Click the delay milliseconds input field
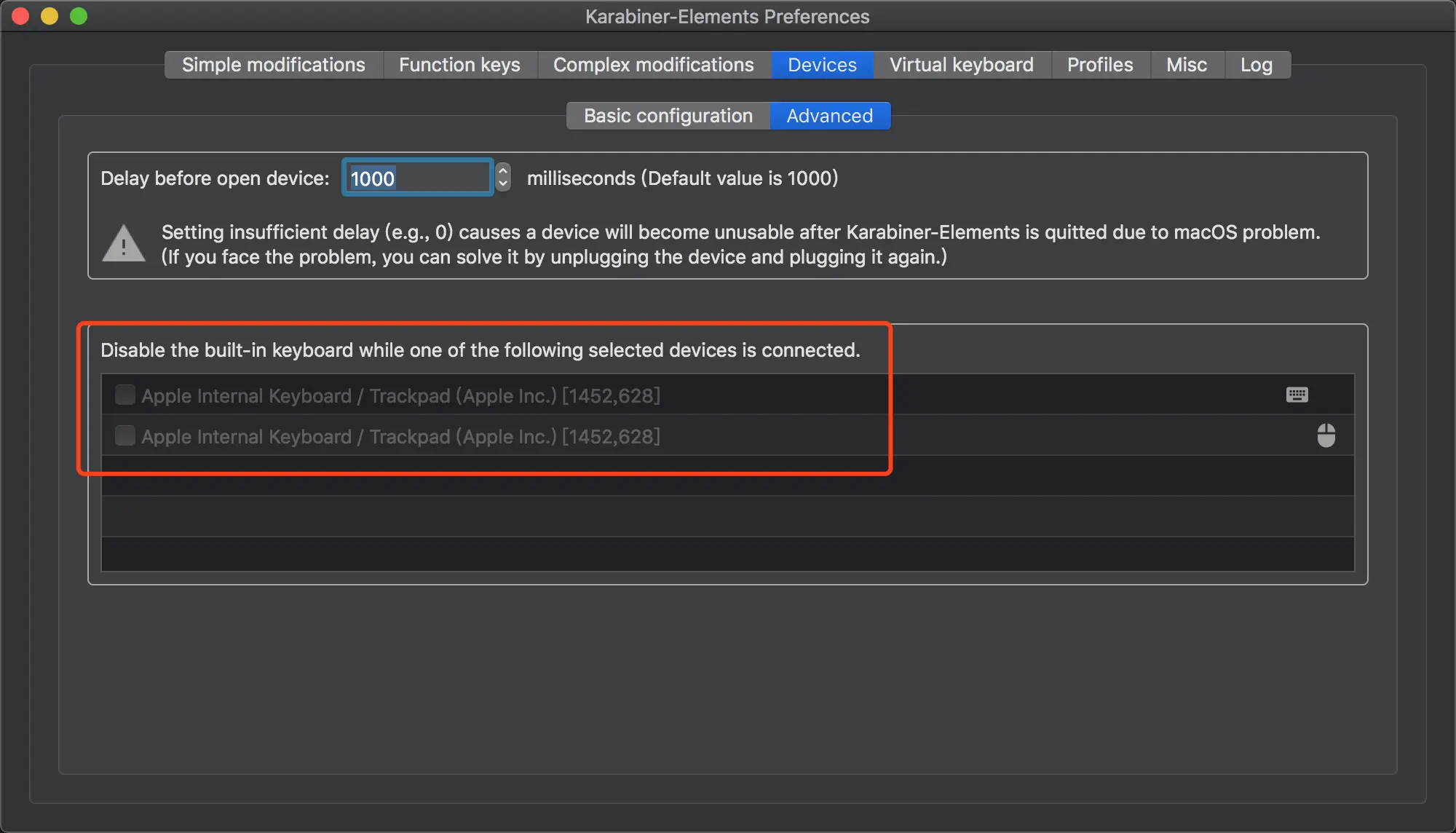 417,178
